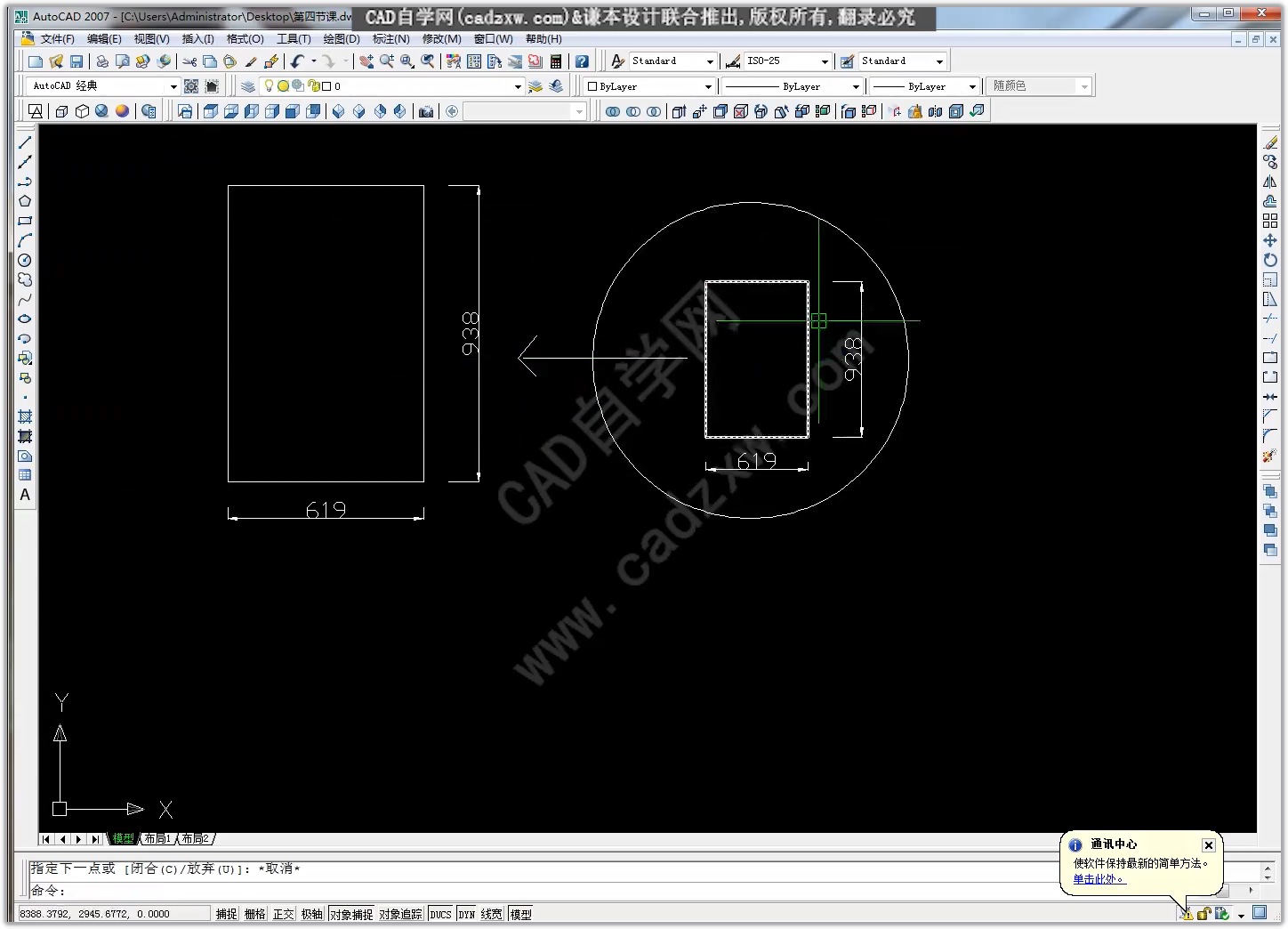1288x929 pixels.
Task: Toggle 正交 ortho mode in status bar
Action: point(284,914)
